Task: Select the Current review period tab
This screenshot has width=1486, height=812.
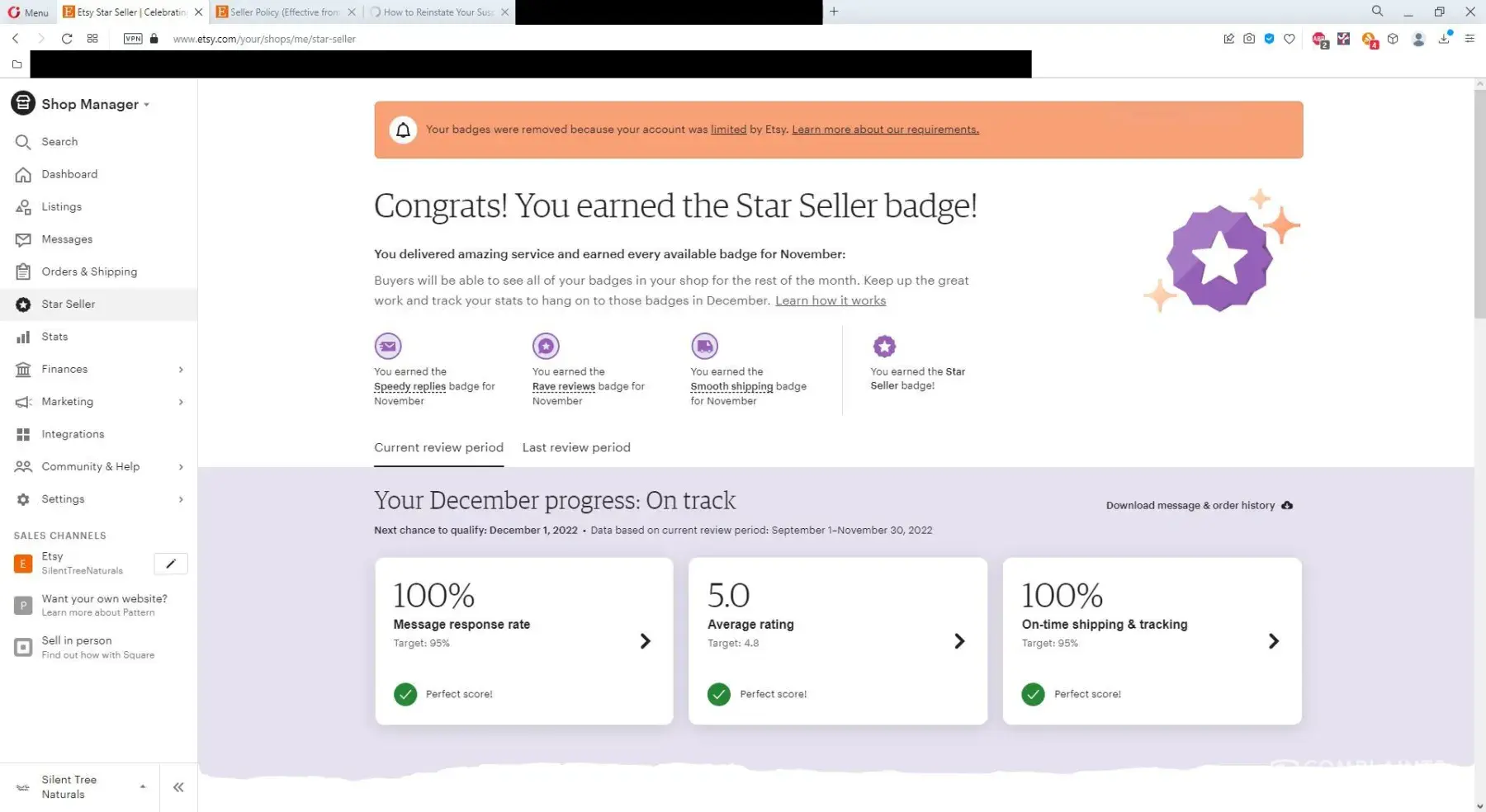Action: pos(438,447)
